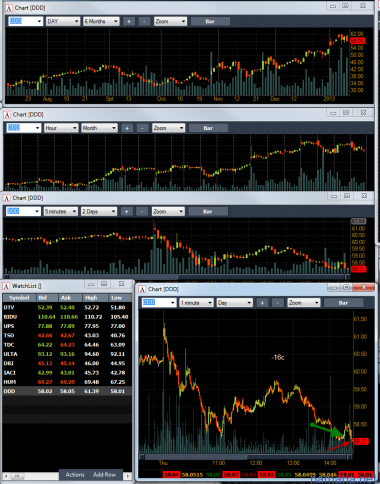Open the 5 minutes interval dropdown
This screenshot has width=380, height=484.
click(x=61, y=211)
